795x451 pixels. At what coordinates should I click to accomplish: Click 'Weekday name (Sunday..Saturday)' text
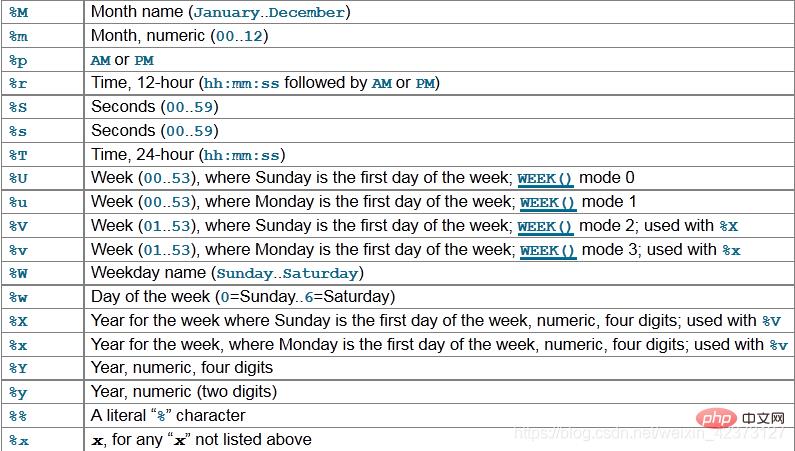click(x=224, y=273)
